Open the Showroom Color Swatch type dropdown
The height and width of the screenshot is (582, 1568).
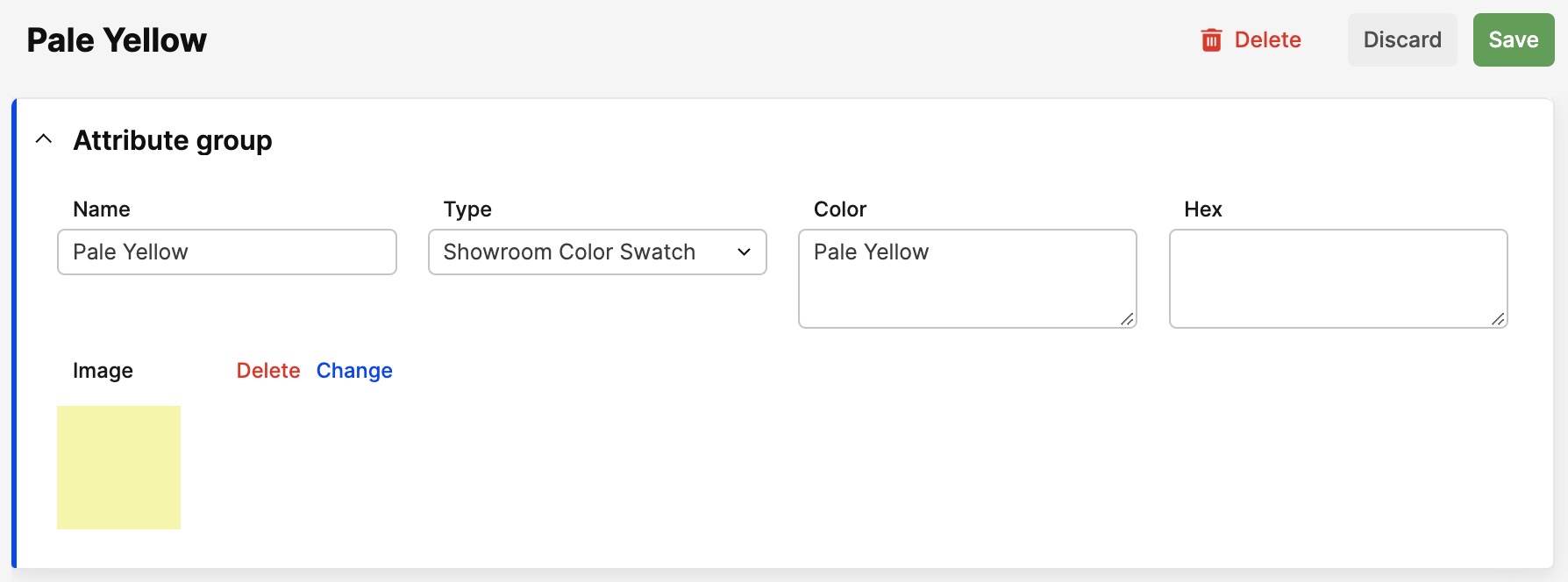pos(597,252)
